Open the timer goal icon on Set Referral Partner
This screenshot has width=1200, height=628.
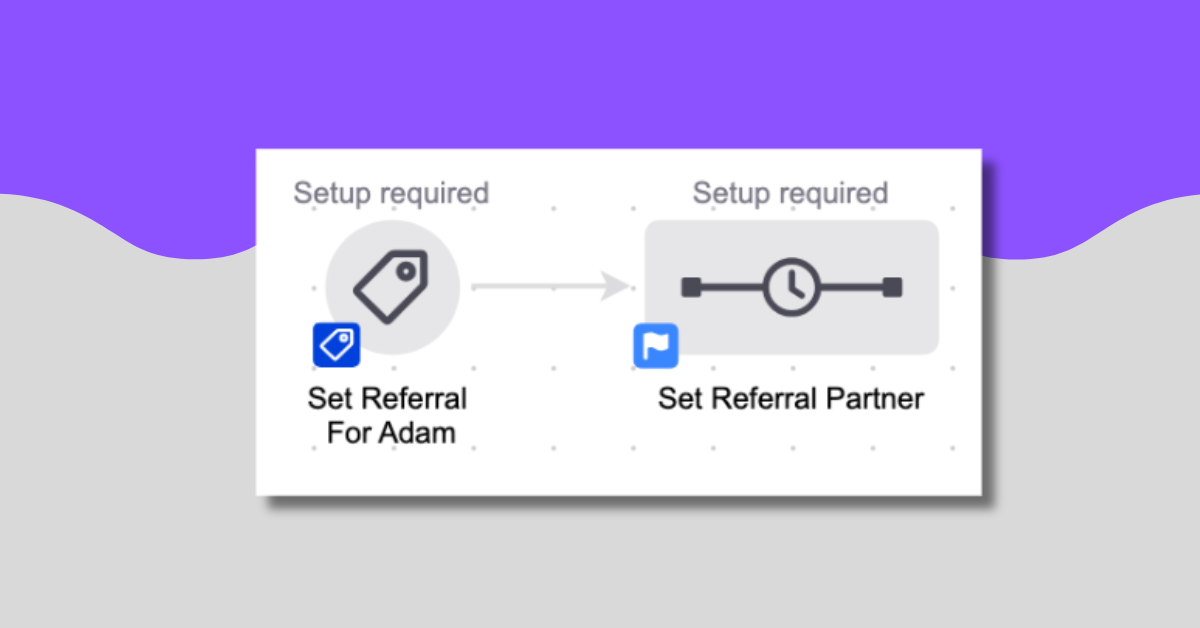click(791, 286)
